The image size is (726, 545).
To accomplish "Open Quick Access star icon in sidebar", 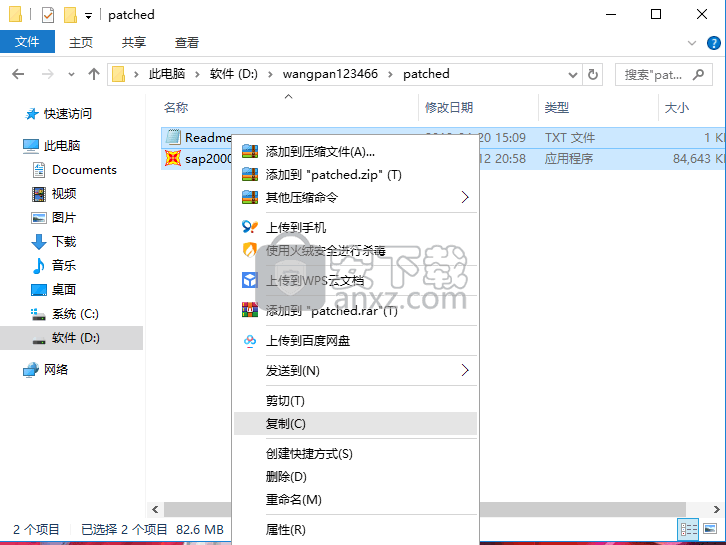I will (x=32, y=113).
